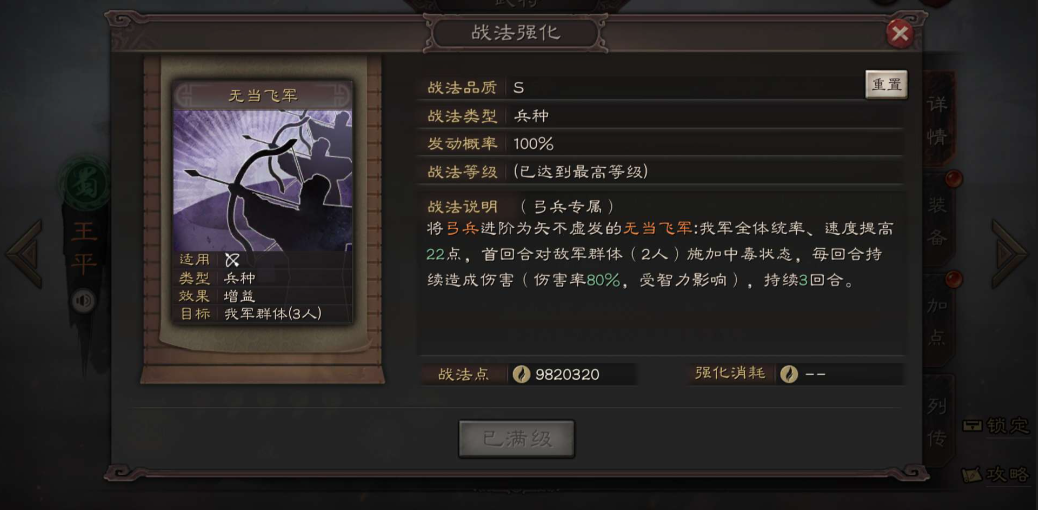This screenshot has width=1038, height=510.
Task: Click the 重置 reset button
Action: [x=886, y=85]
